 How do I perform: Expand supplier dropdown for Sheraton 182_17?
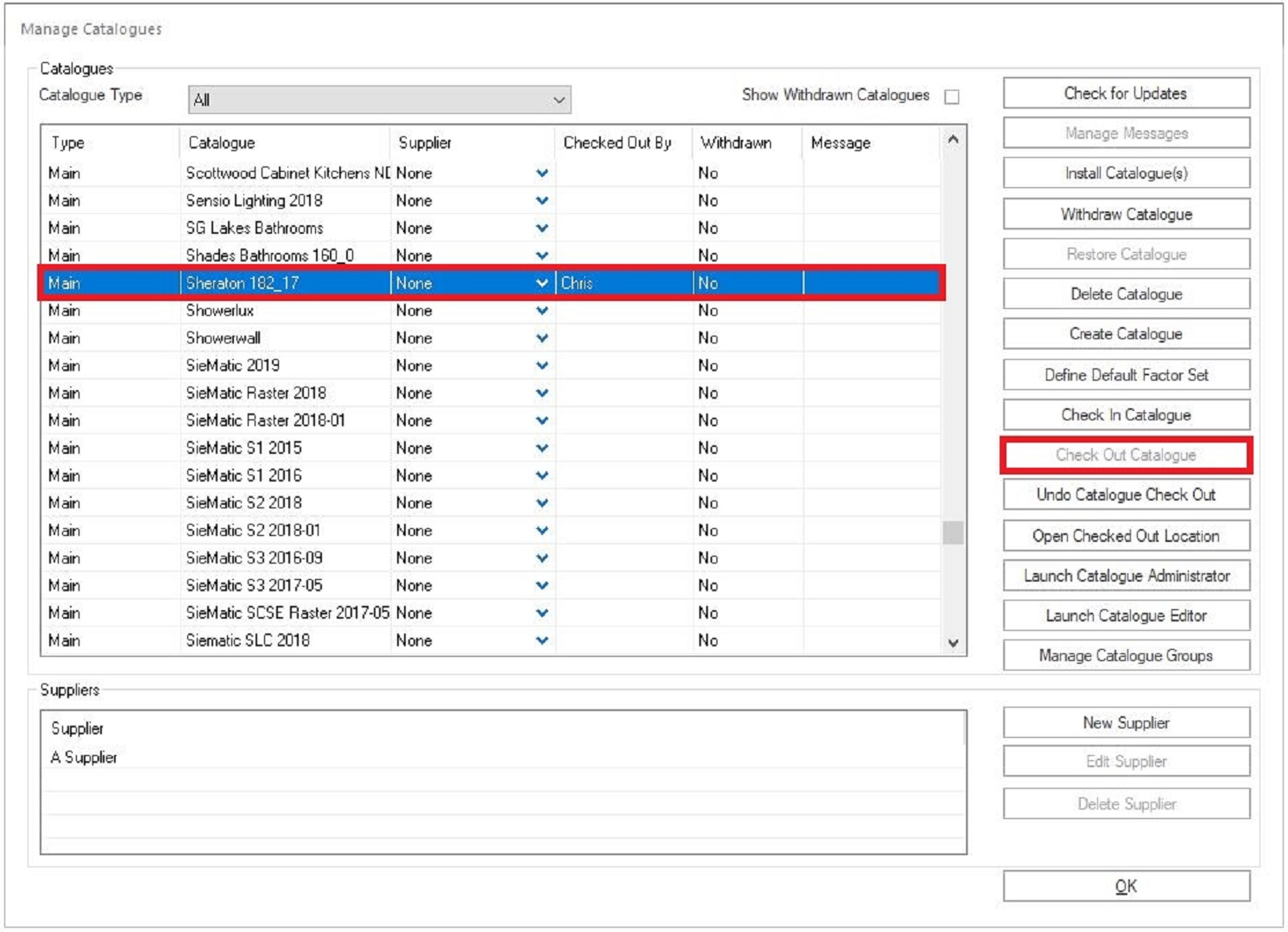(x=541, y=283)
